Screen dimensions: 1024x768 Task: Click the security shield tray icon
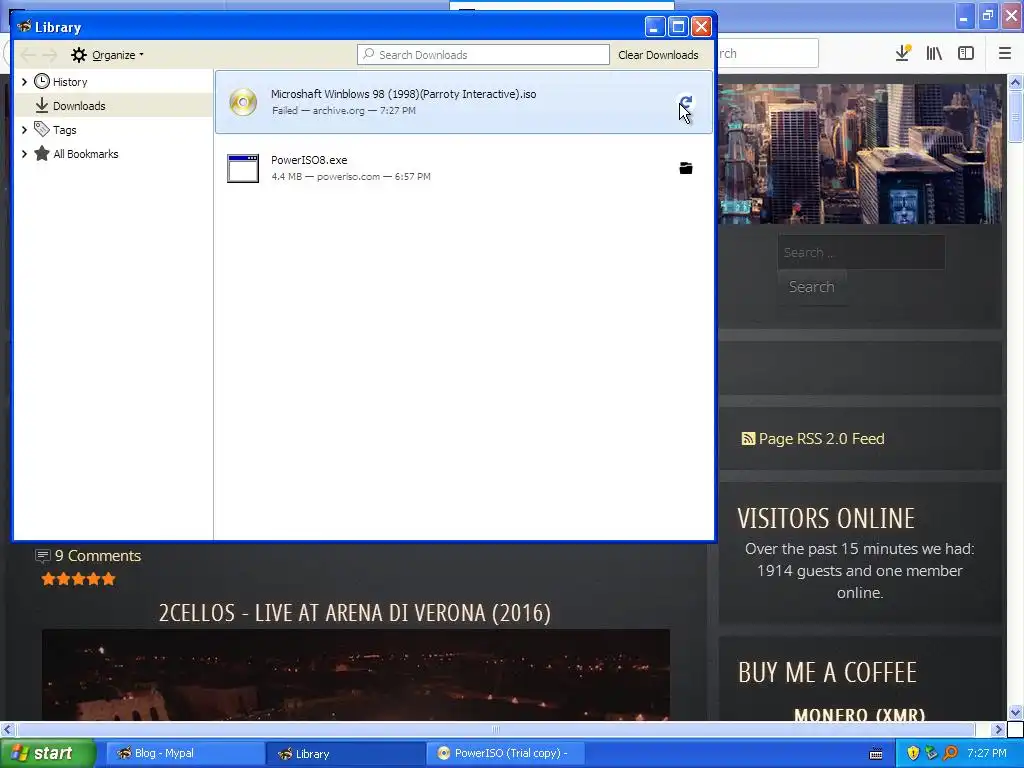tap(913, 753)
